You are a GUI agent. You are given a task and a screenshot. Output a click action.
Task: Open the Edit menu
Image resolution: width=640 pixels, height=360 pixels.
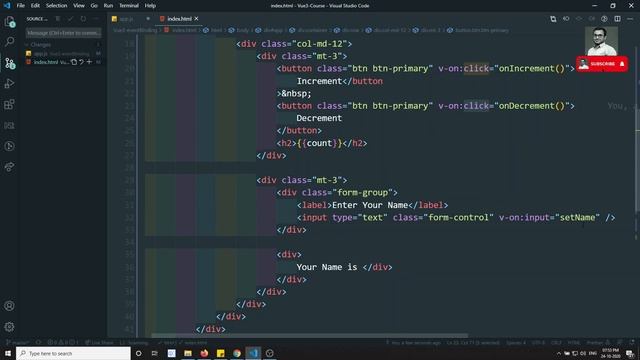35,6
